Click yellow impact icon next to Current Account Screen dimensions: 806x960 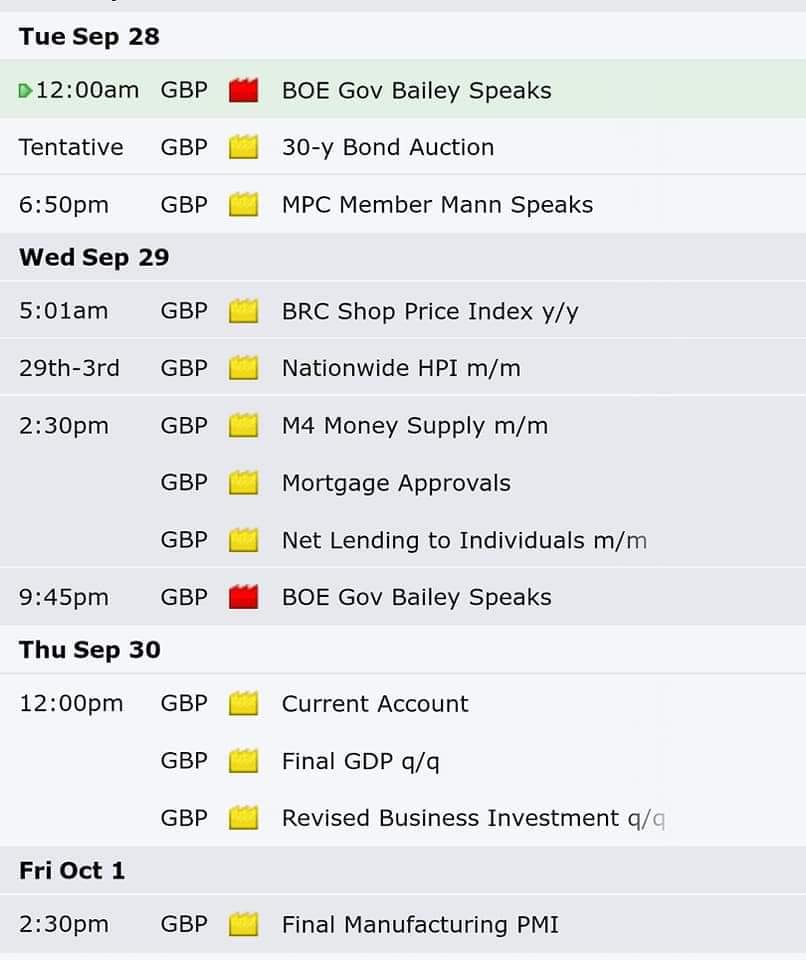point(243,703)
